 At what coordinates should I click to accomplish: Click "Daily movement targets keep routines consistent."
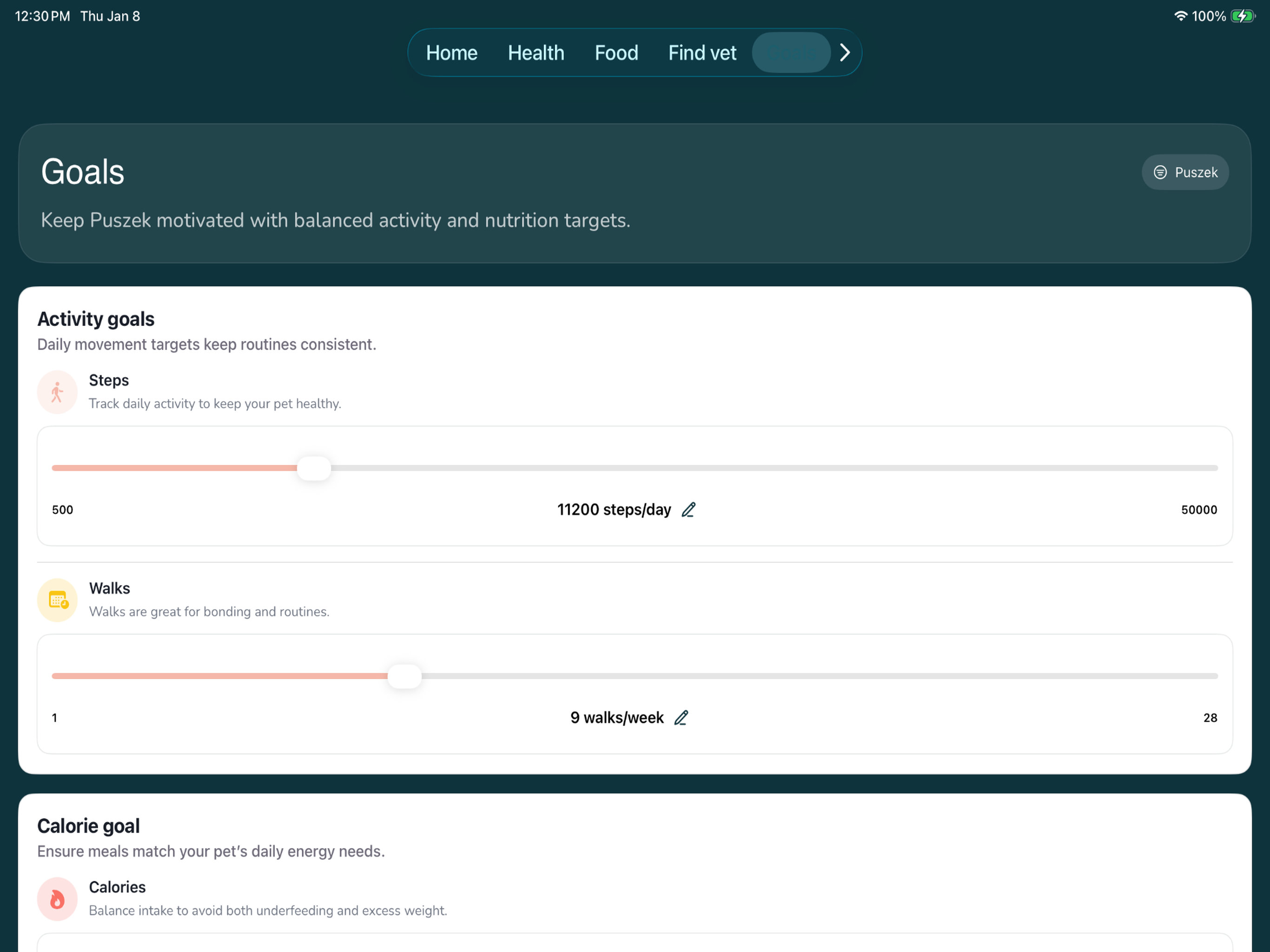207,344
